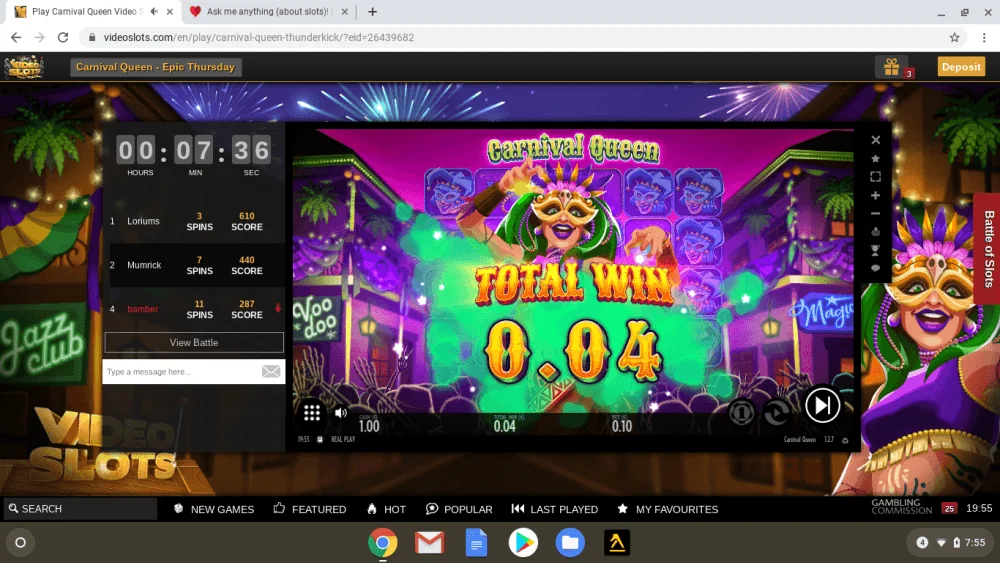Screen dimensions: 1000x563
Task: Click the game search box
Action: point(80,509)
